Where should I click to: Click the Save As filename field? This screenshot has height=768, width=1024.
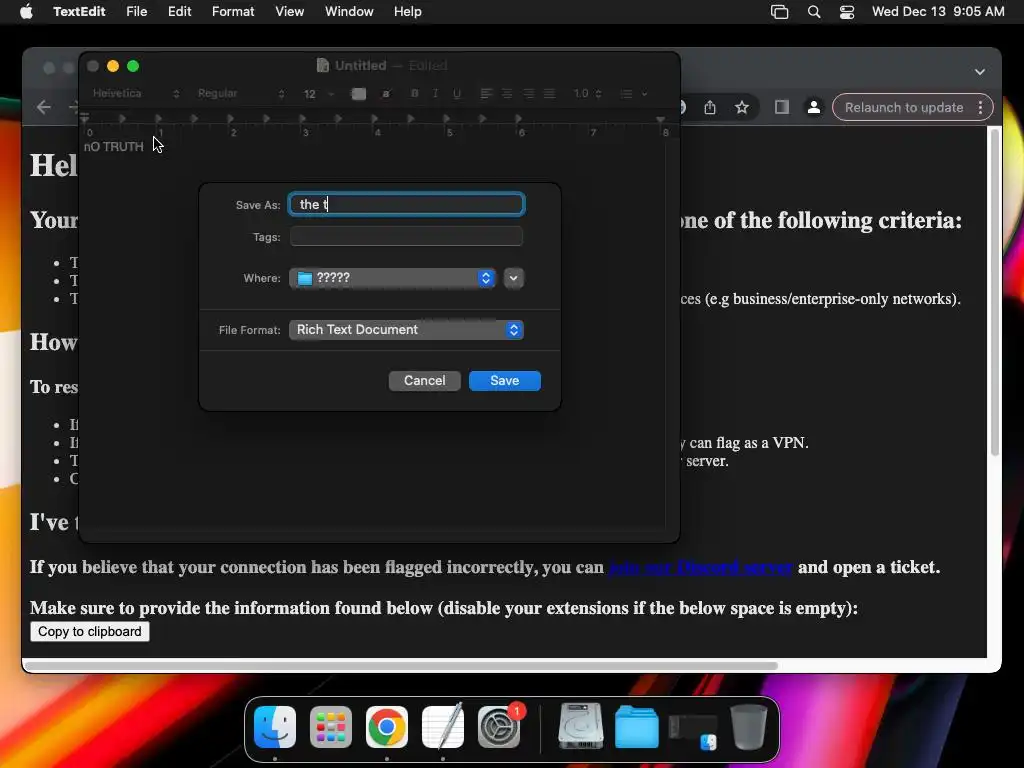(x=406, y=204)
